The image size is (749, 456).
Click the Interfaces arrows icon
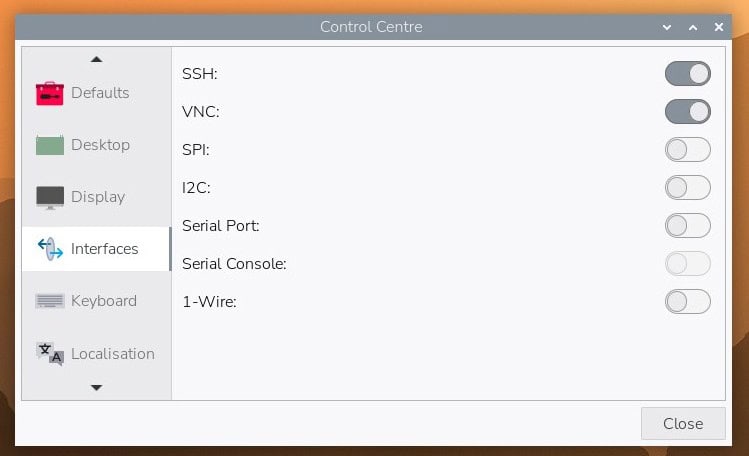(x=50, y=249)
